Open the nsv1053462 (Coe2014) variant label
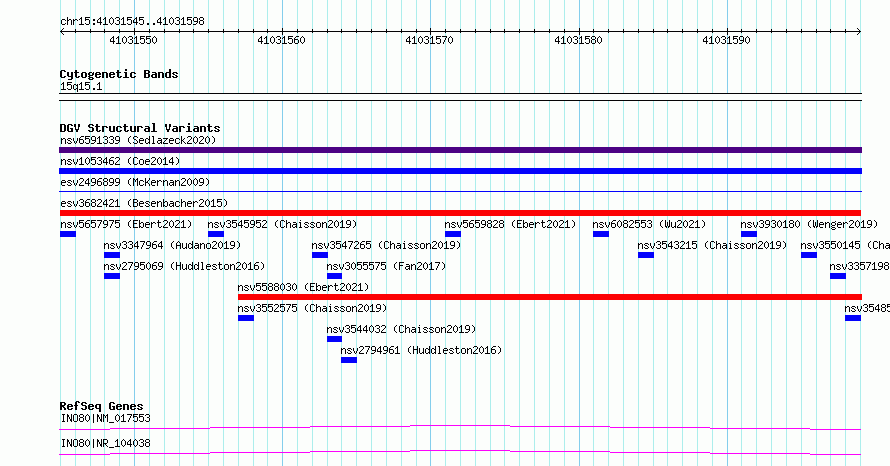The height and width of the screenshot is (466, 890). pyautogui.click(x=120, y=161)
